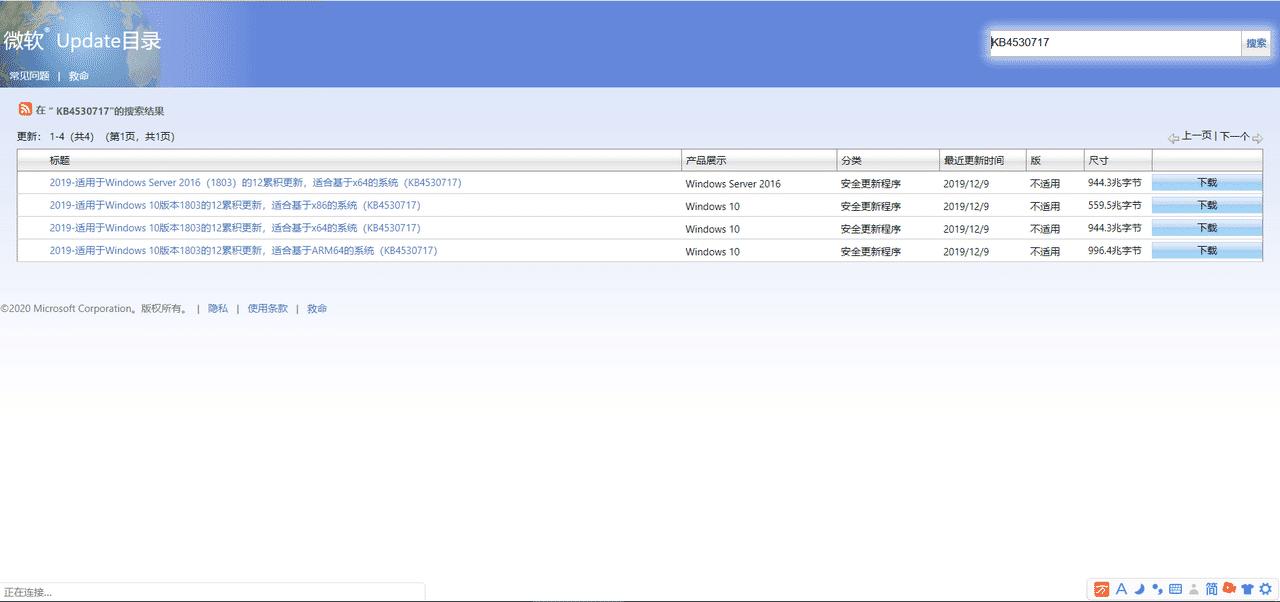The image size is (1280, 602).
Task: Sort by 版 column header
Action: 1035,160
